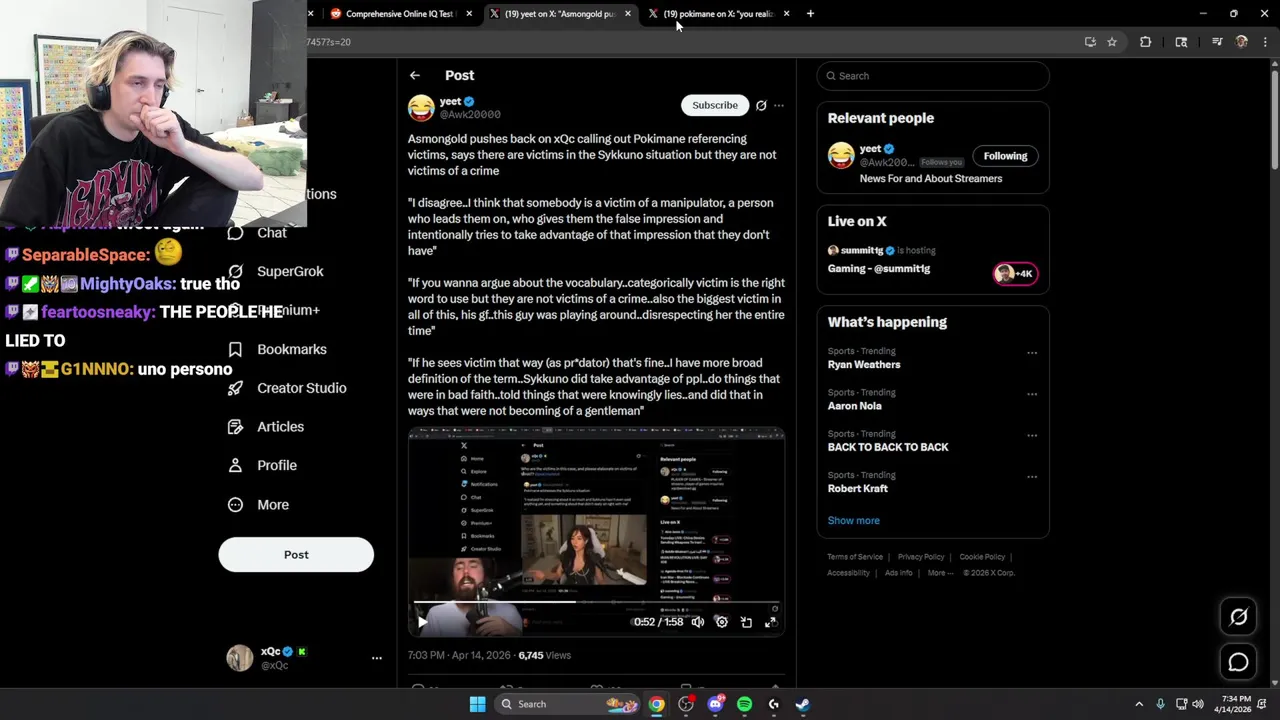Open options for BACK TO BACK trend
Viewport: 1280px width, 720px height.
[x=1032, y=435]
